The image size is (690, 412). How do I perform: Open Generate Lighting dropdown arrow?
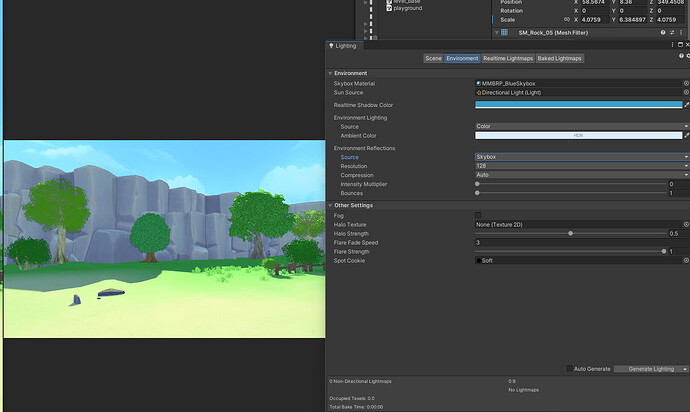[x=685, y=369]
